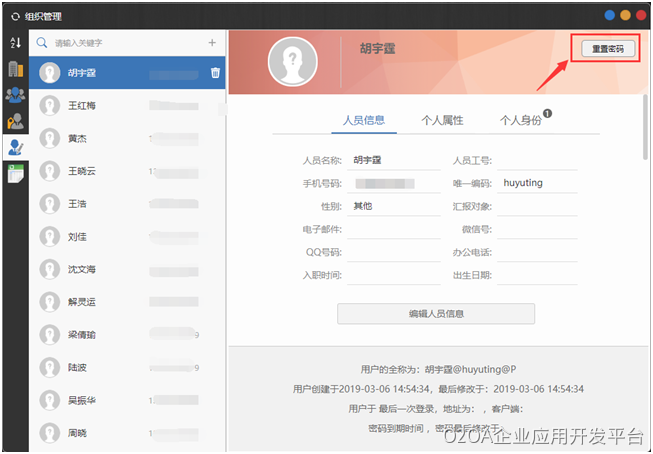Click the large avatar of 胡宇霆

click(293, 60)
